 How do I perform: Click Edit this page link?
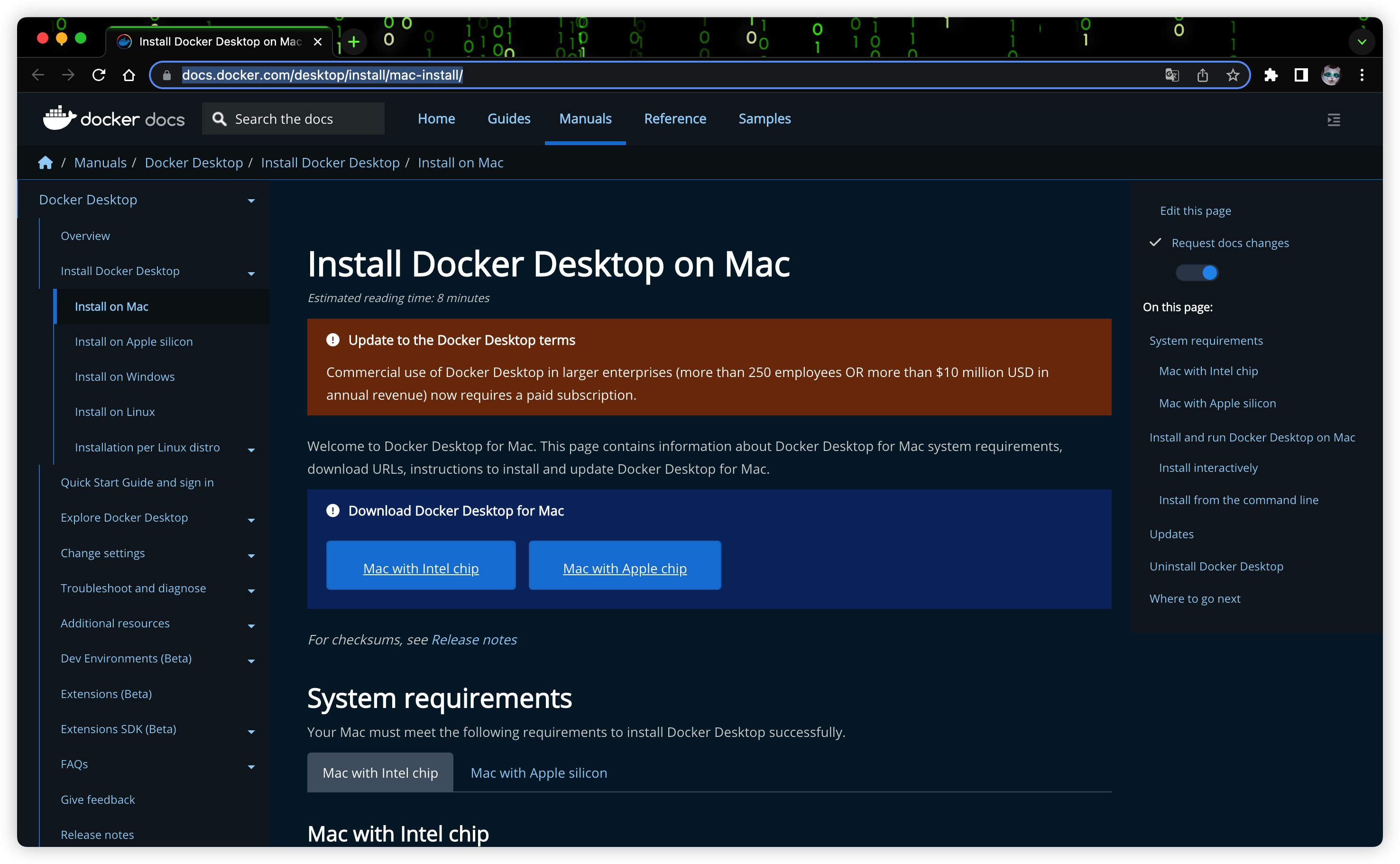tap(1195, 210)
